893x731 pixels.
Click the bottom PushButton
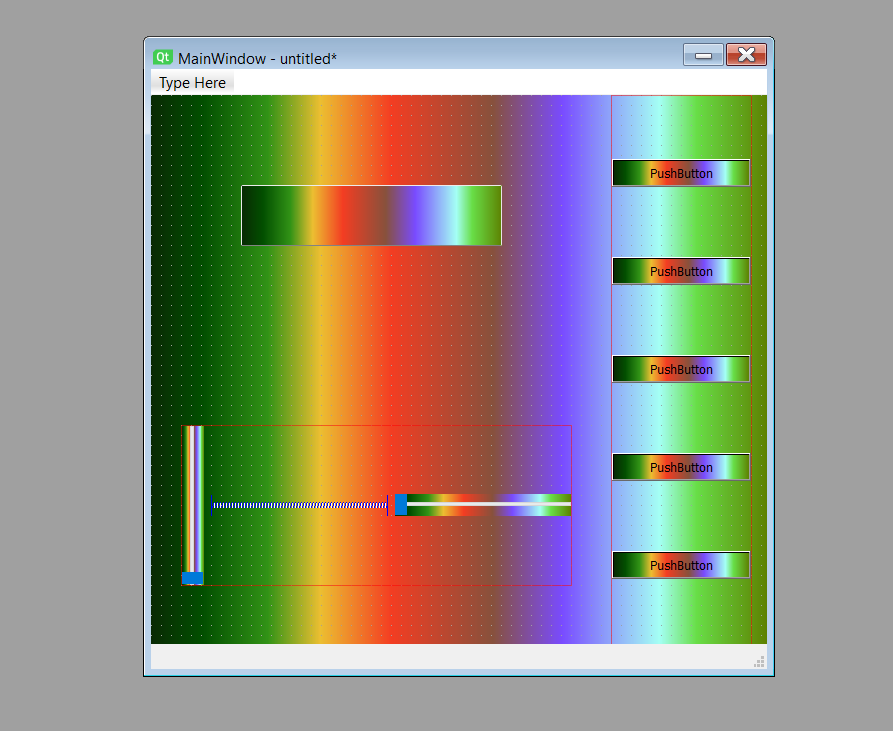click(x=681, y=565)
